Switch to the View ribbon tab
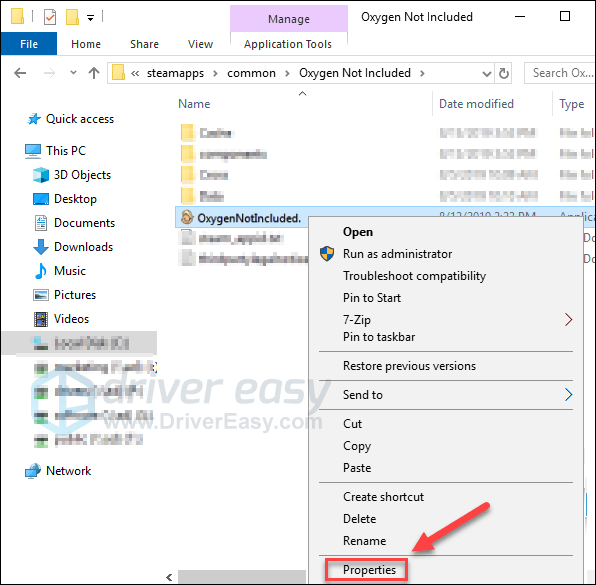The height and width of the screenshot is (585, 596). 200,44
